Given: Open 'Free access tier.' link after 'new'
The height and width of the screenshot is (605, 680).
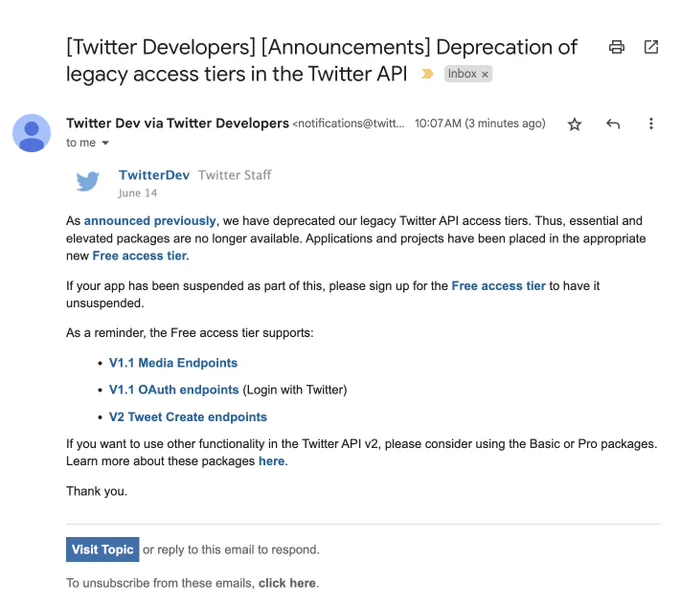Looking at the screenshot, I should [141, 256].
